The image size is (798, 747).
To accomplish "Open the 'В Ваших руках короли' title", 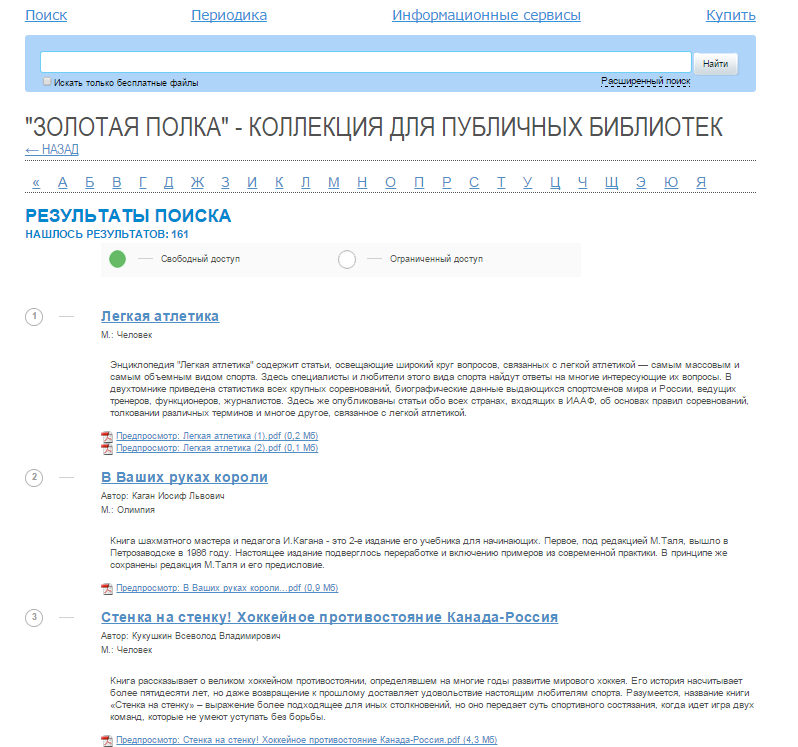I will (184, 477).
